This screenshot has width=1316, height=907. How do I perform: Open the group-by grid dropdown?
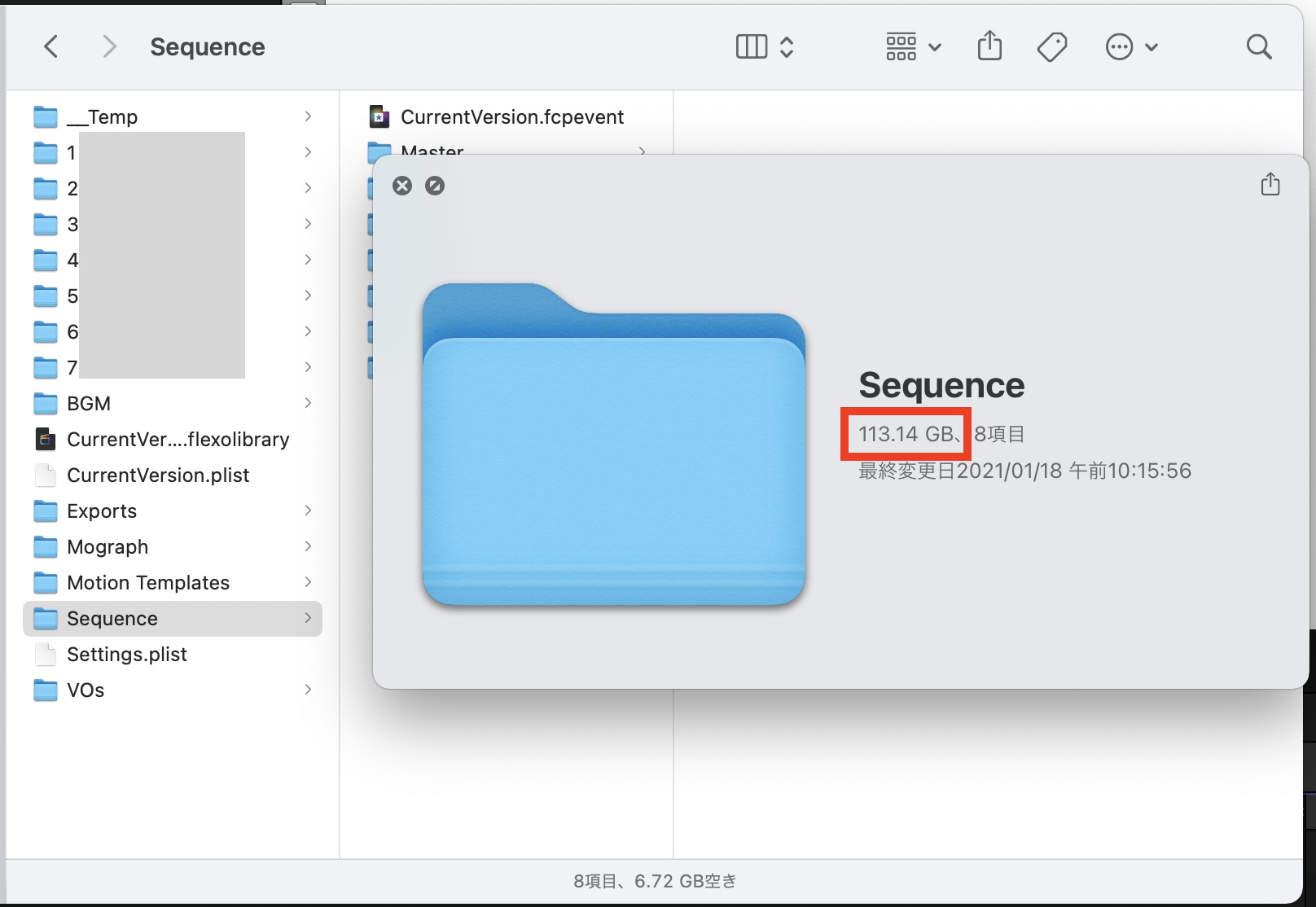coord(913,47)
